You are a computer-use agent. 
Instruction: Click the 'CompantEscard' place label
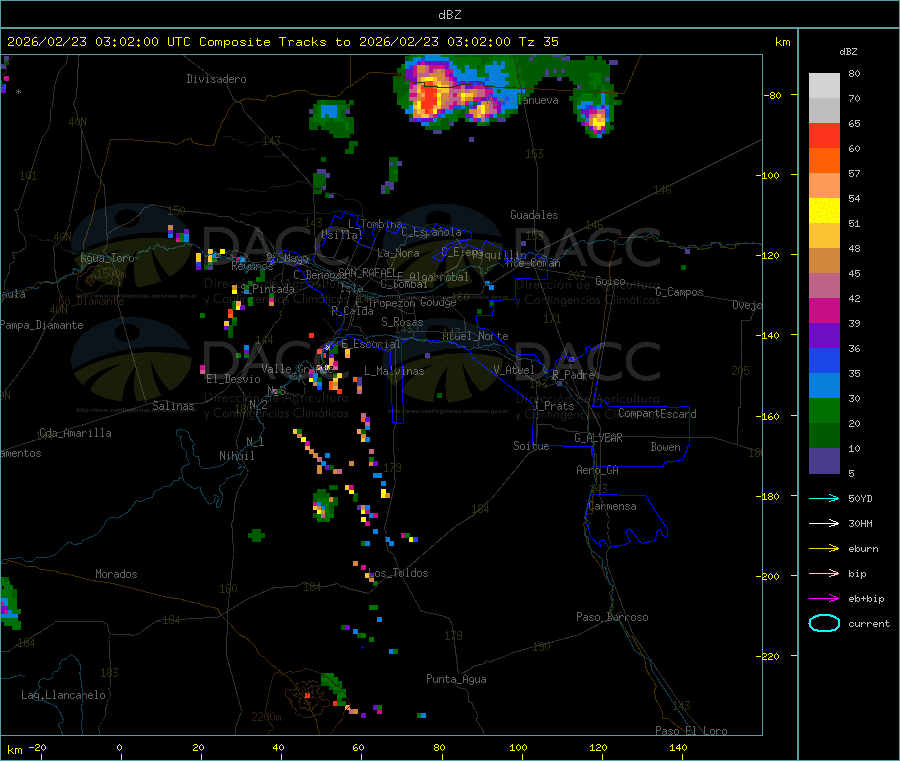click(x=657, y=414)
